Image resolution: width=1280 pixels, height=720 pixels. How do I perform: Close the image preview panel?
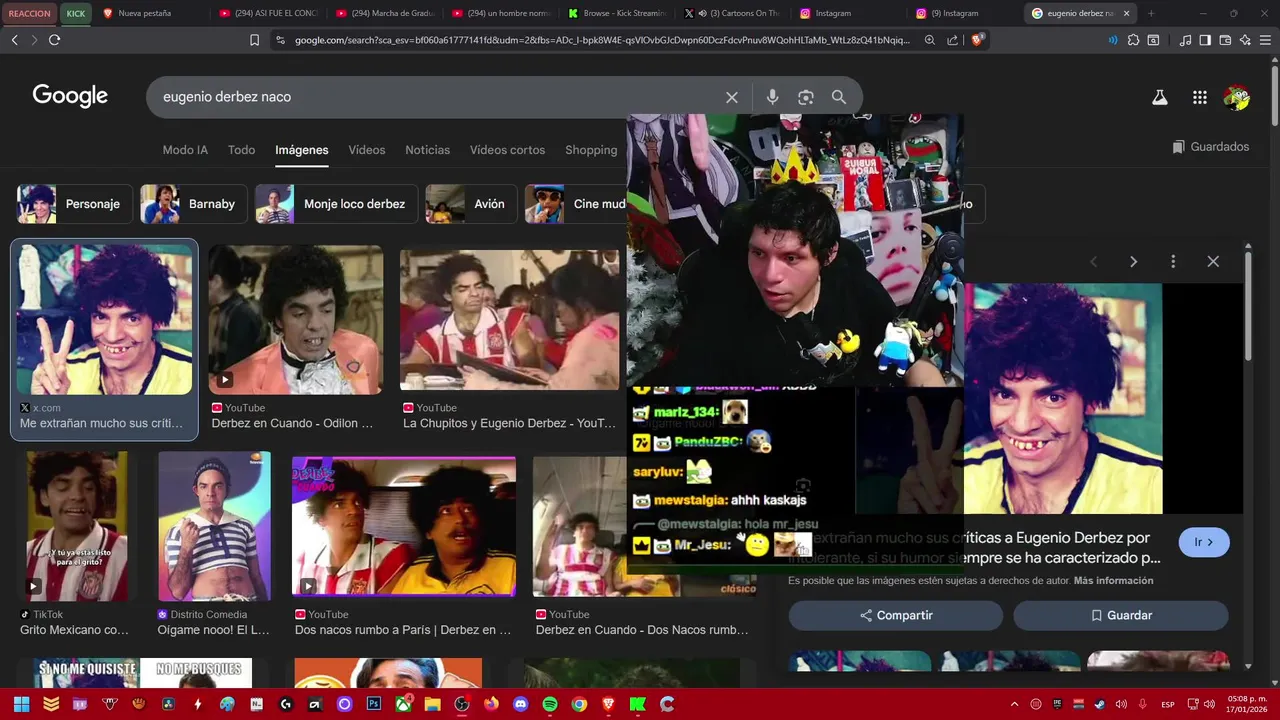[1213, 261]
